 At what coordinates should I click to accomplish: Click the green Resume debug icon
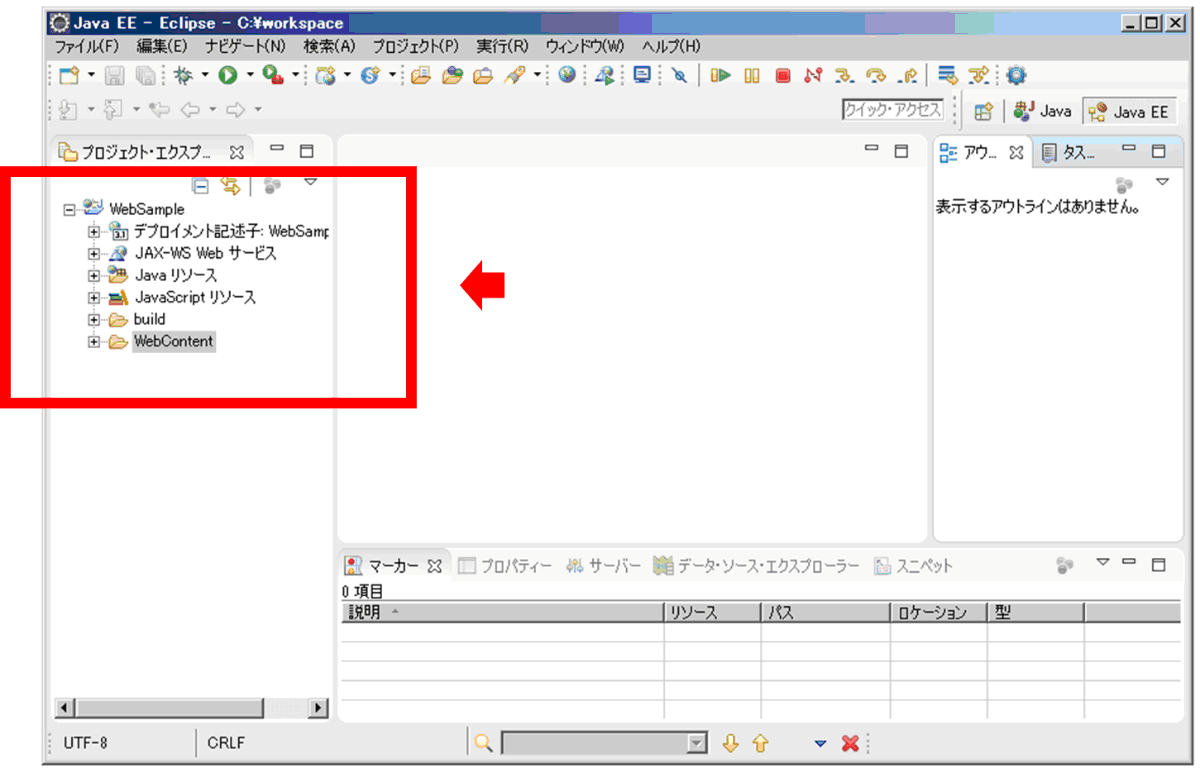pos(721,75)
